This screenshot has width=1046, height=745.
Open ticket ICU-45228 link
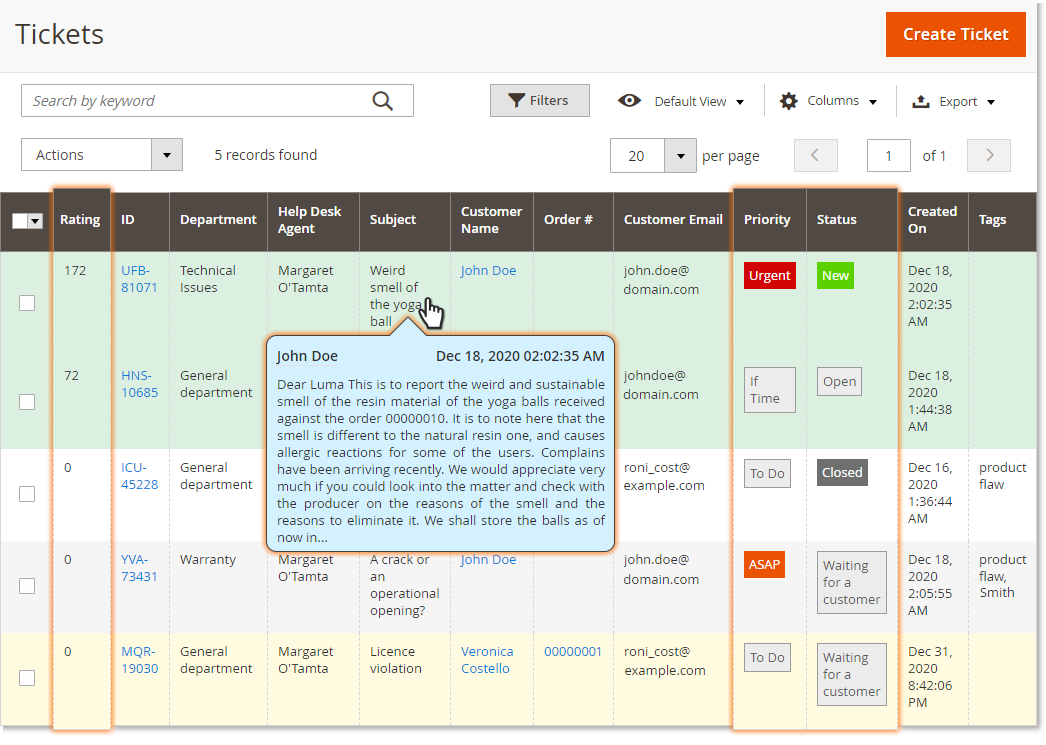click(x=139, y=476)
